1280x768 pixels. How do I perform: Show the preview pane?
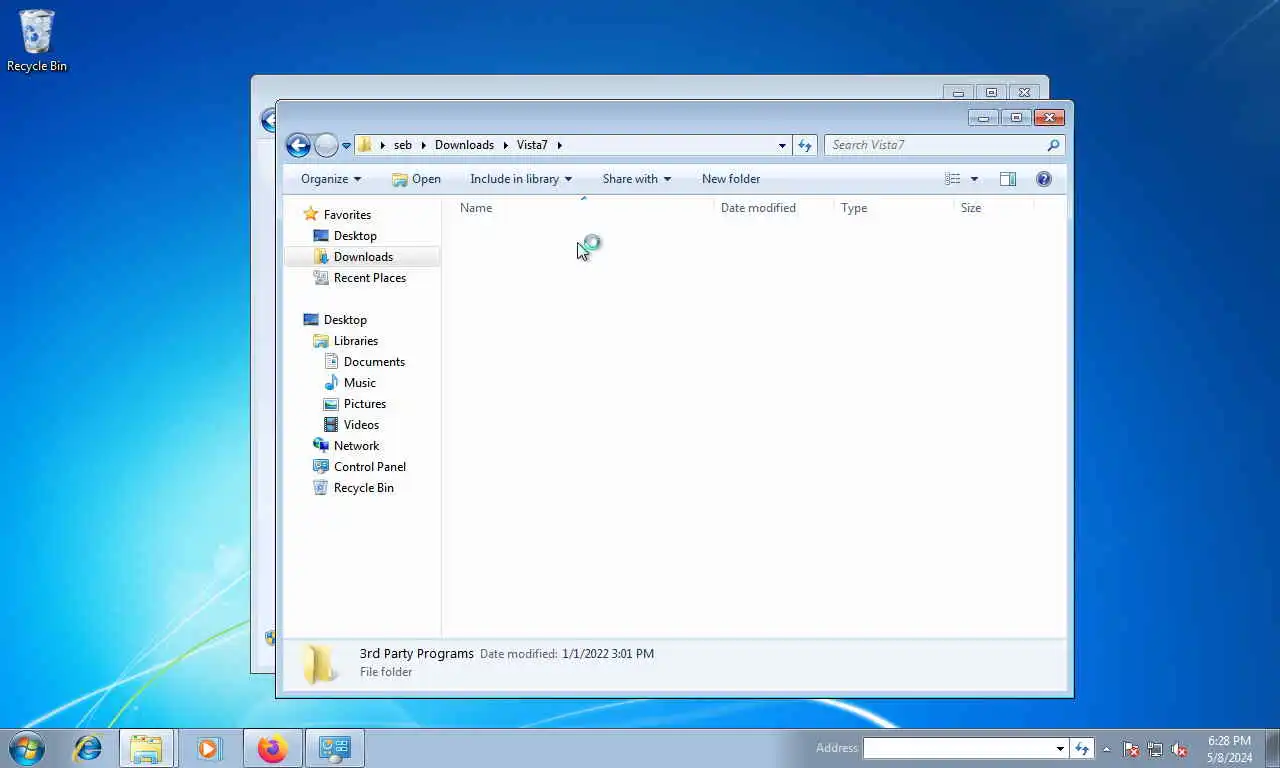pos(1008,179)
